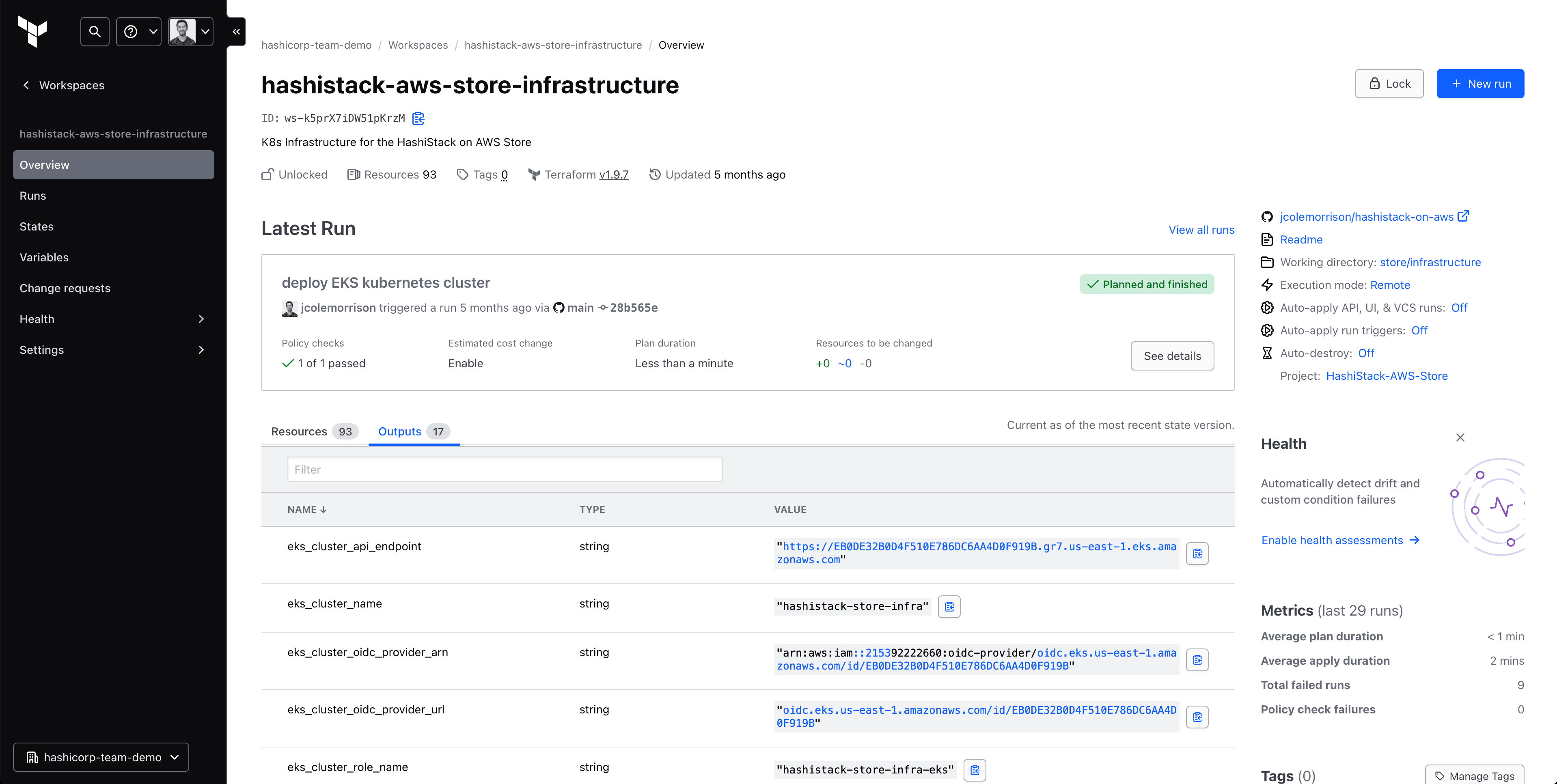Collapse the sidebar with the double-chevron icon
1557x784 pixels.
point(236,31)
